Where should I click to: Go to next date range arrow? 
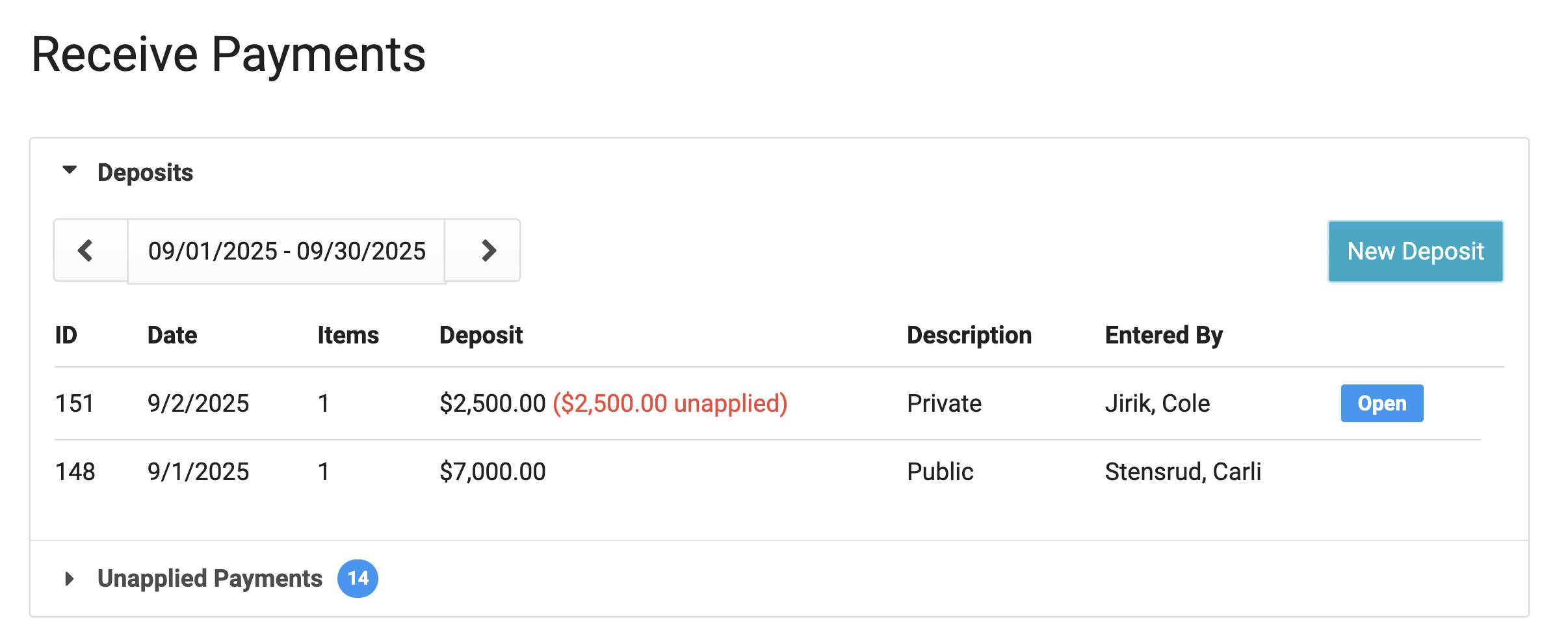pos(488,250)
